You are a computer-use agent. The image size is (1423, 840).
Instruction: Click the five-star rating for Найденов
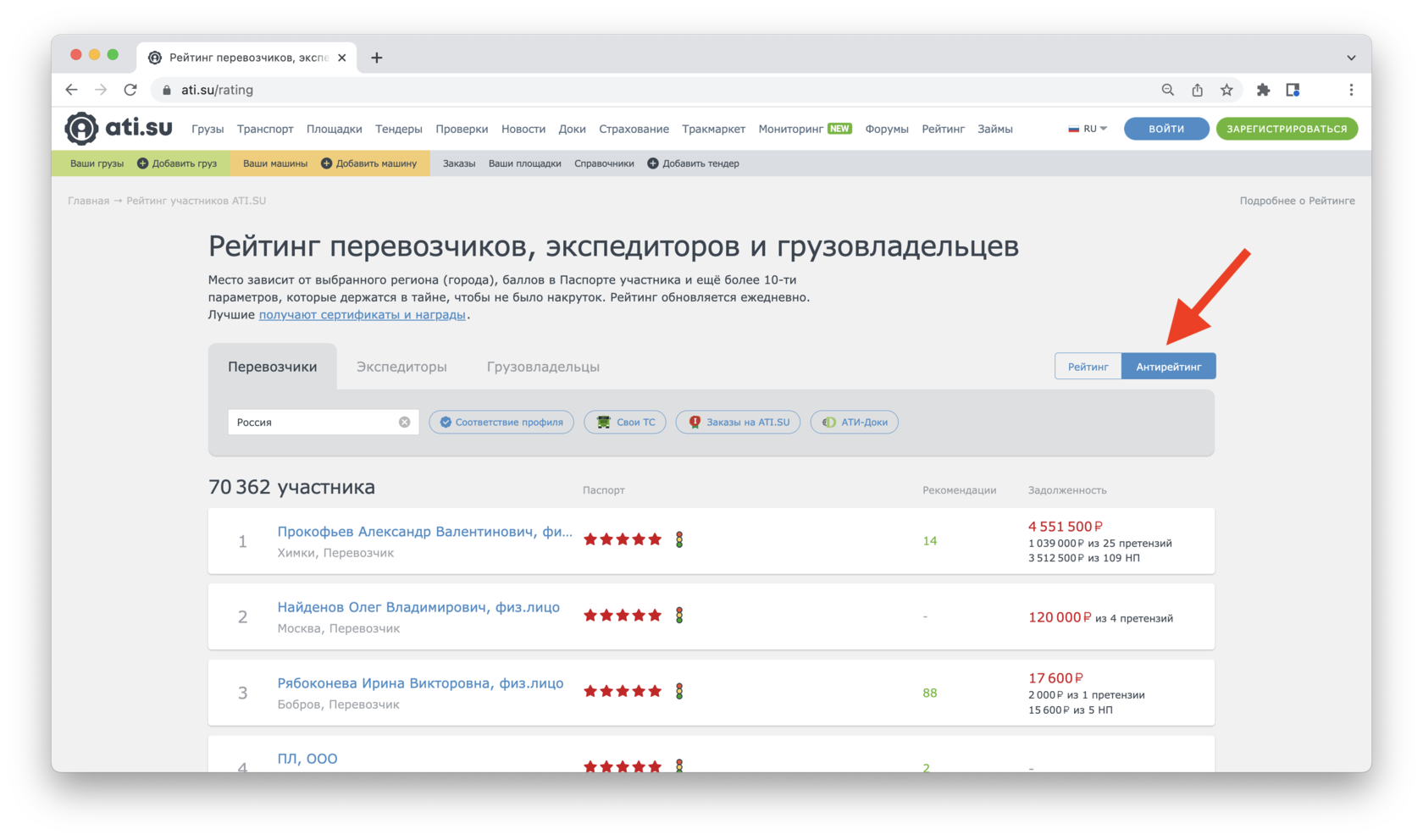[x=623, y=616]
